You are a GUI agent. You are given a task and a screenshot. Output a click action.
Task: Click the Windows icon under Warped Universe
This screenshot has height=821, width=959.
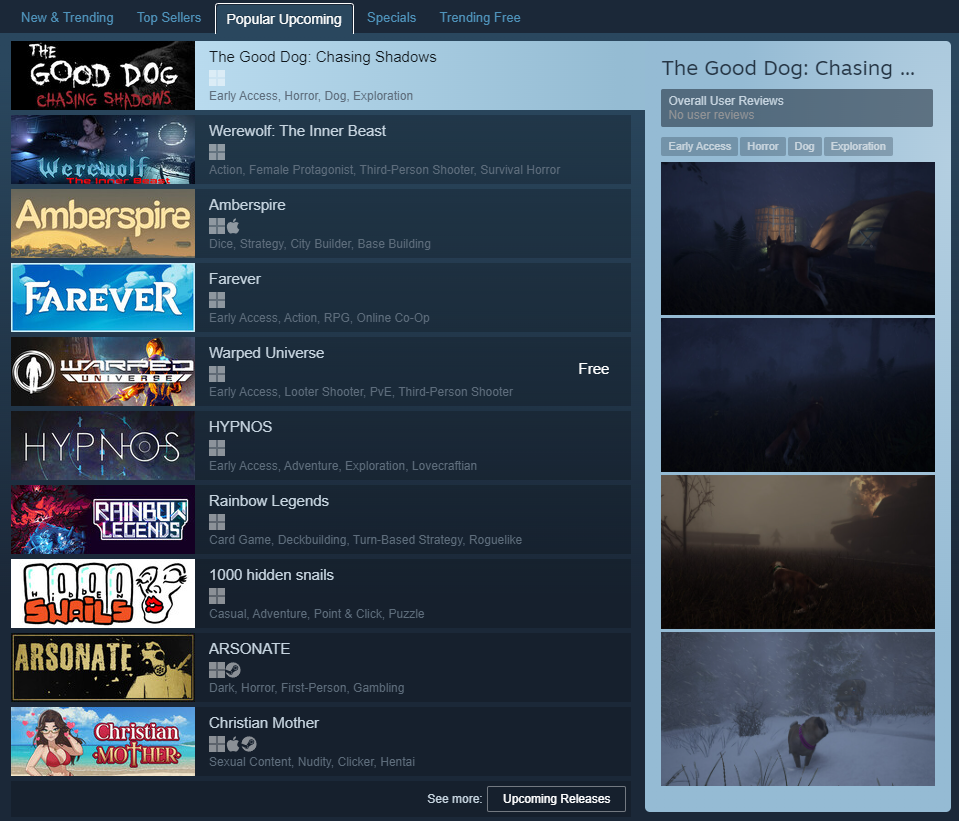coord(217,374)
